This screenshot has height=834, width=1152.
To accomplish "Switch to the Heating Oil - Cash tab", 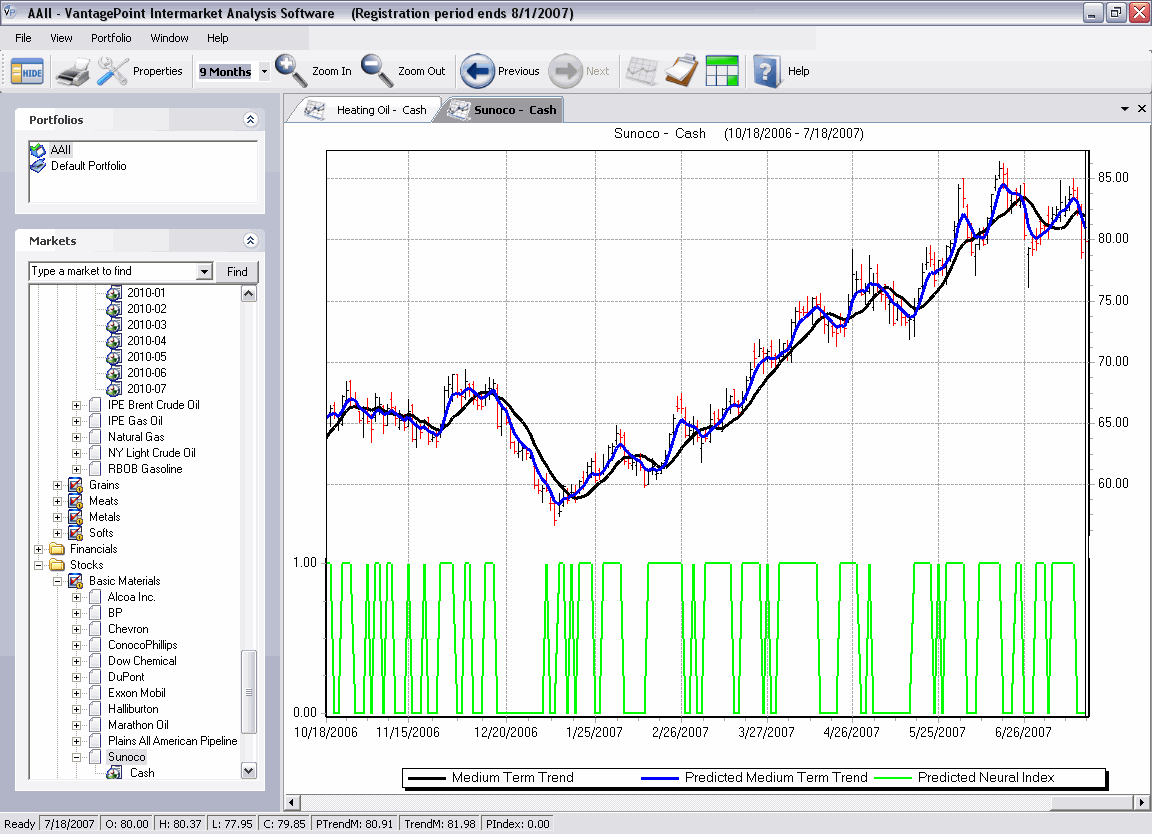I will (x=380, y=110).
